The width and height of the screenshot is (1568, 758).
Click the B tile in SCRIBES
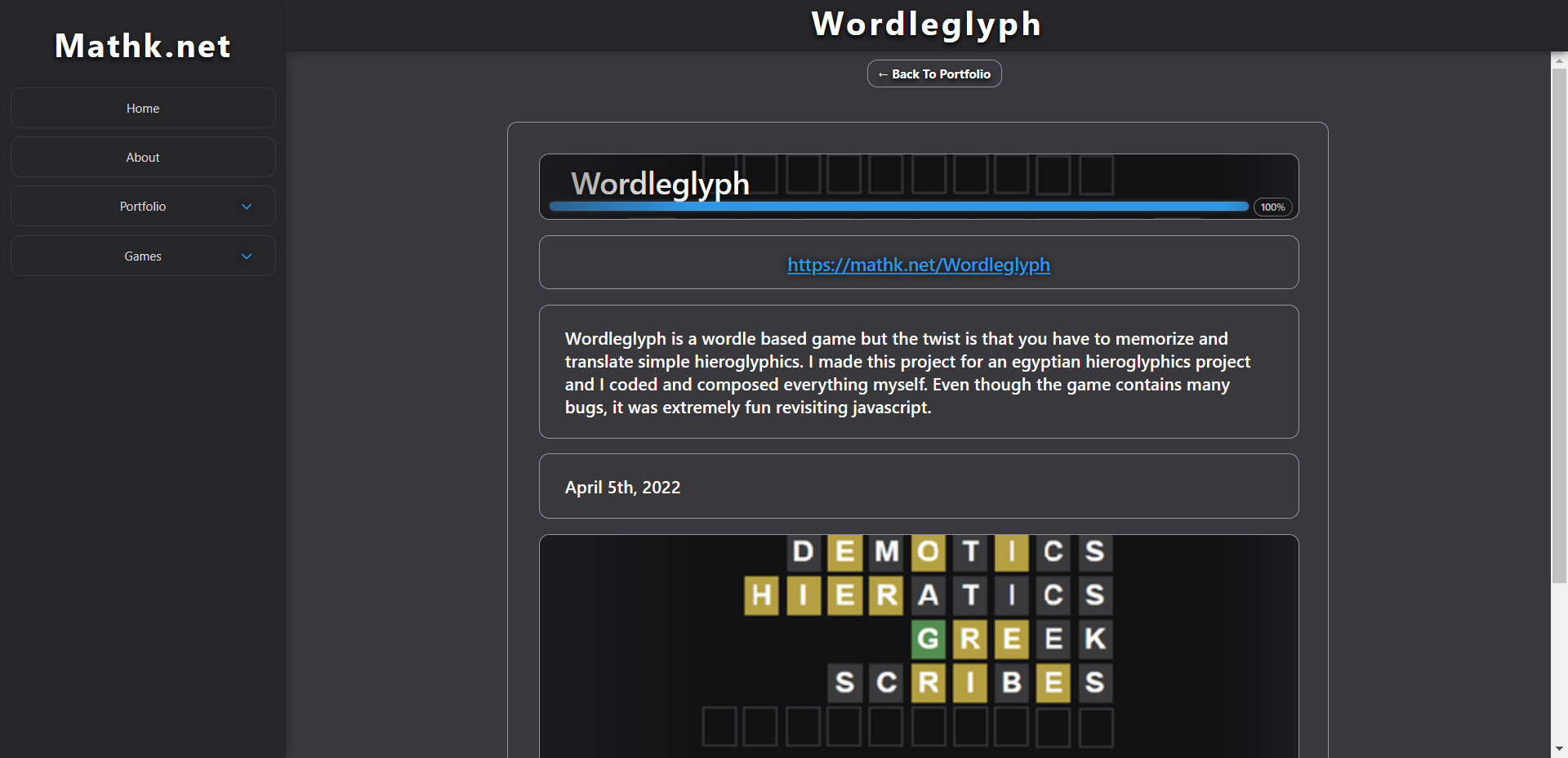point(1012,682)
